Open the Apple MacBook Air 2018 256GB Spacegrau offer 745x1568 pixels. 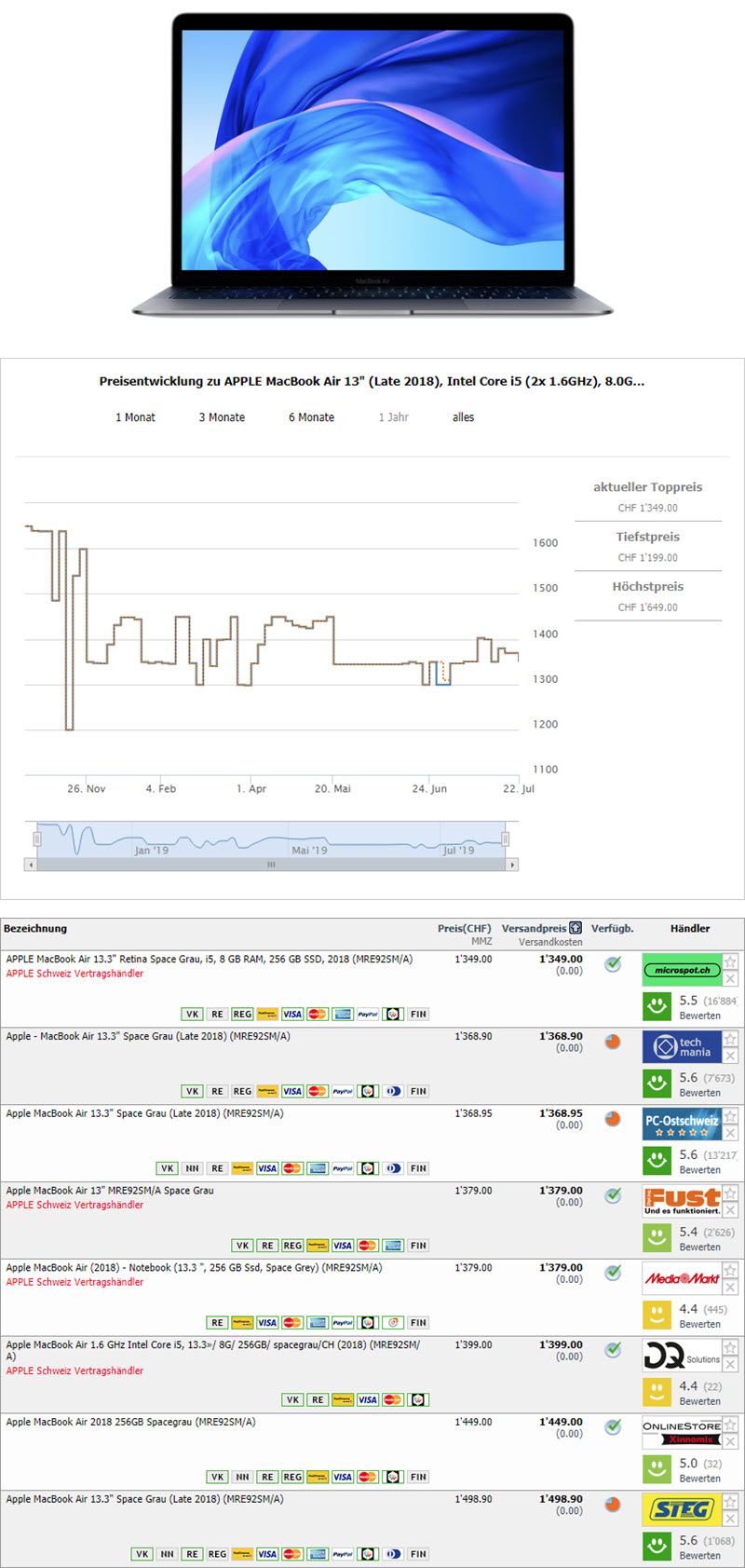pos(130,1422)
